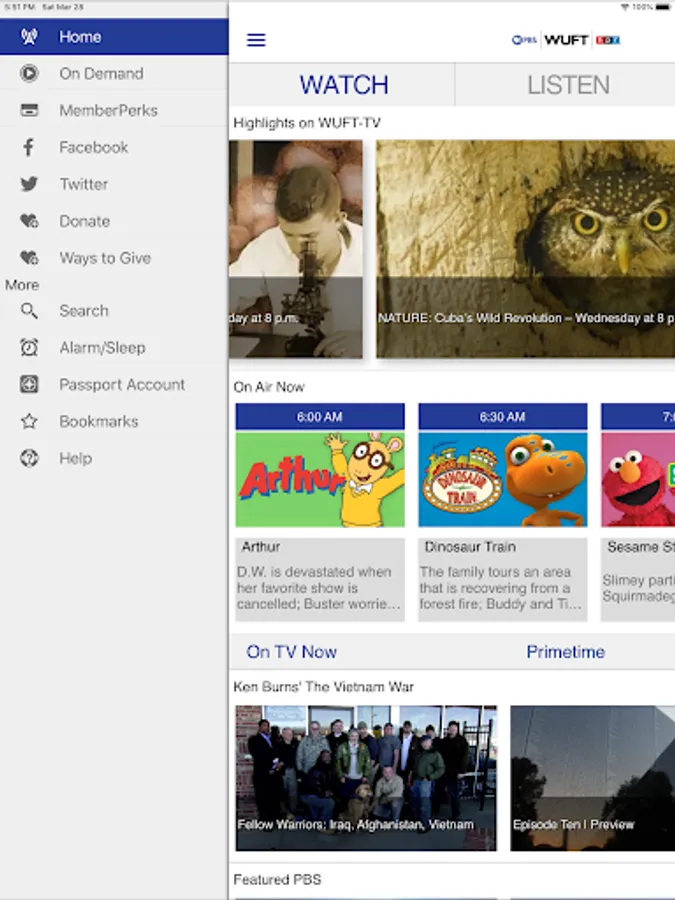Open the Home menu item
Screen dimensions: 675x900
[x=114, y=37]
